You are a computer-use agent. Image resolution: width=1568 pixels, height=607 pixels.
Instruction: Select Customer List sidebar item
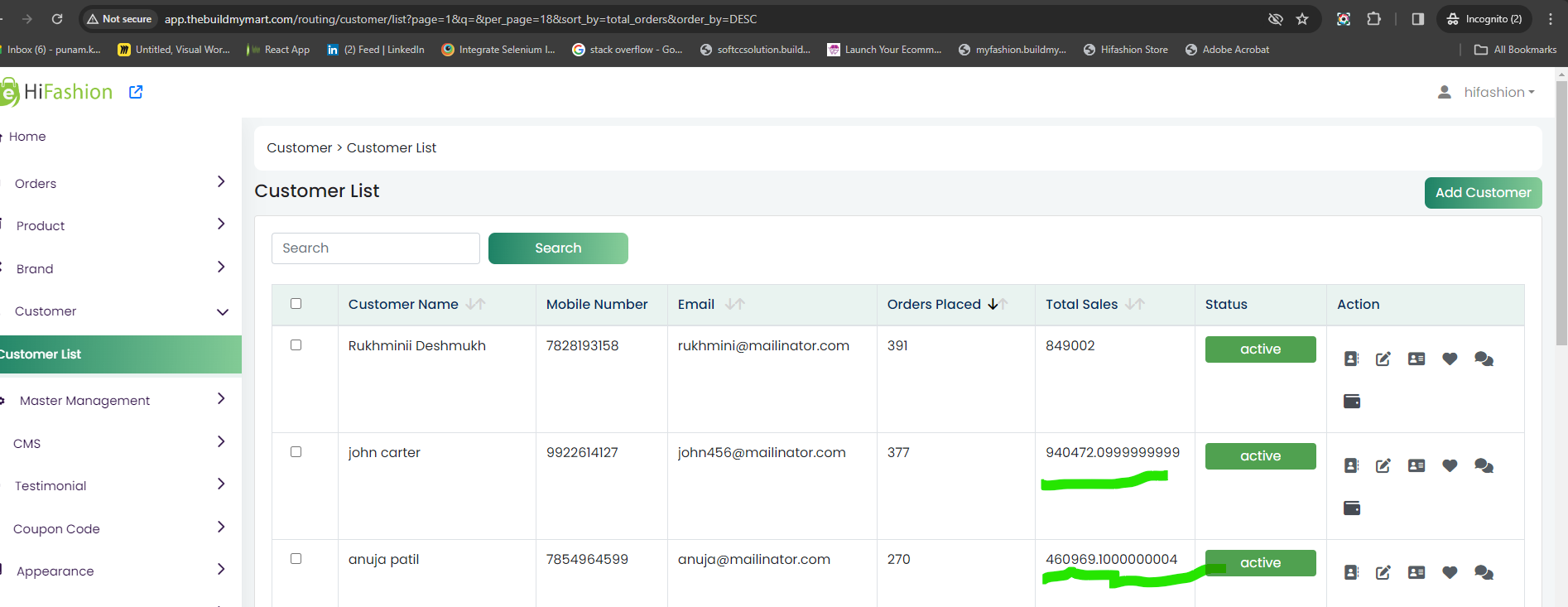click(x=121, y=354)
